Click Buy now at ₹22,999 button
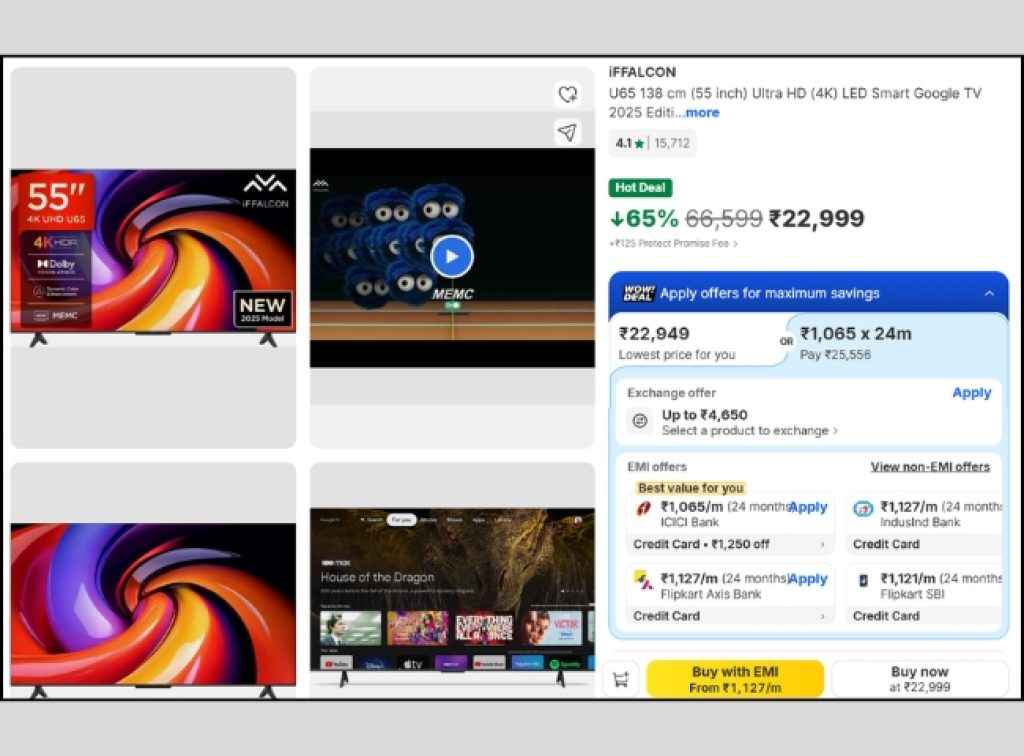This screenshot has height=756, width=1024. point(920,679)
